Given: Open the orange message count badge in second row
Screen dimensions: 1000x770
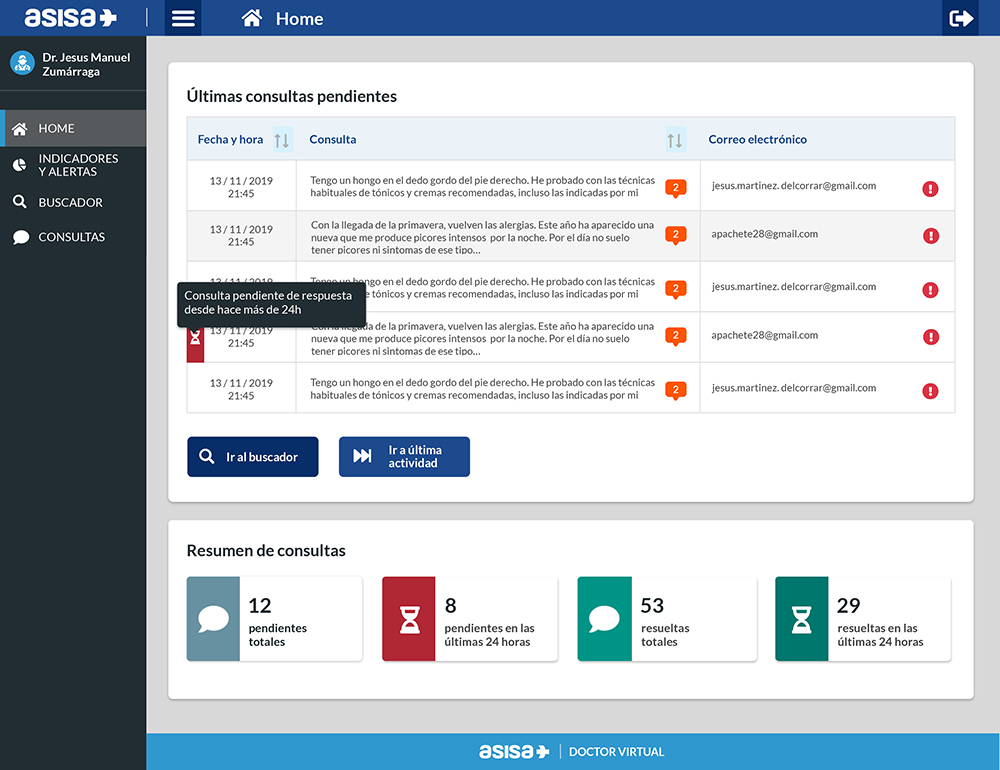Looking at the screenshot, I should 676,236.
